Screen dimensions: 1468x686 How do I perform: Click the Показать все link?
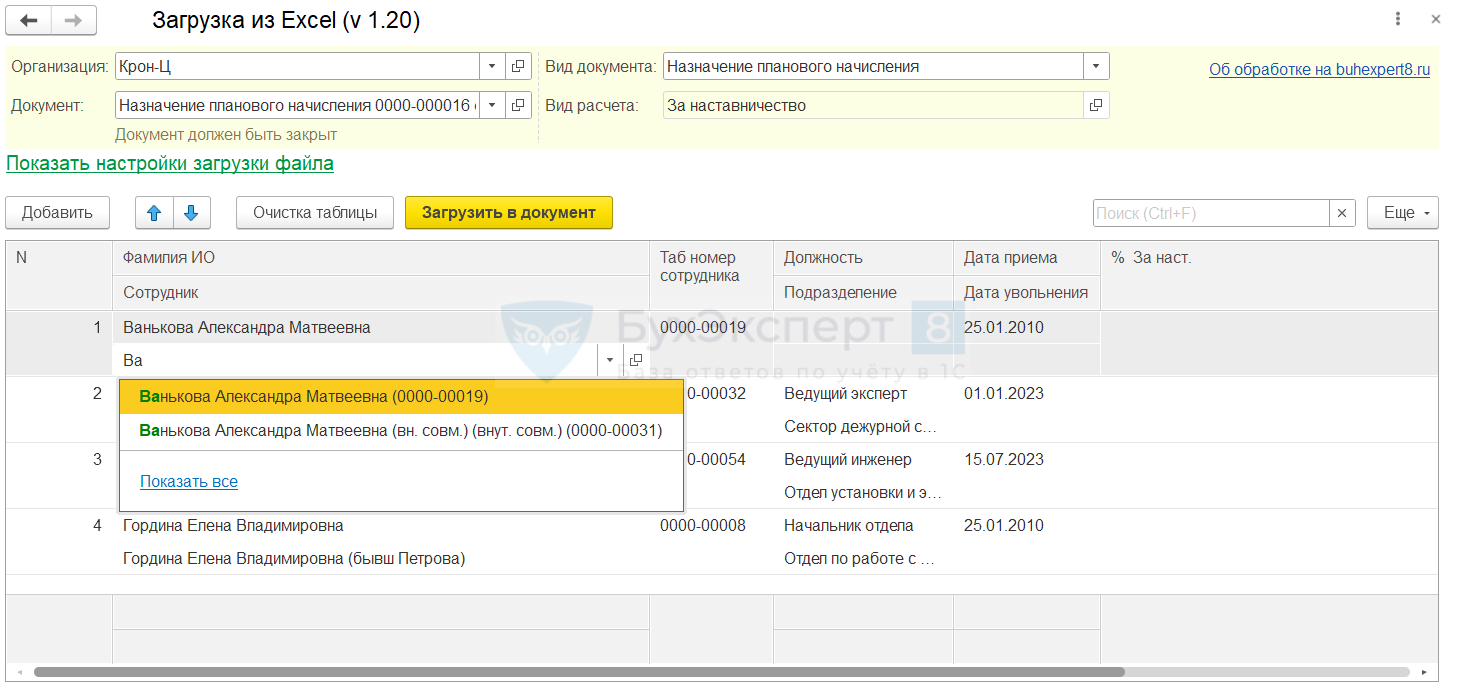(189, 482)
